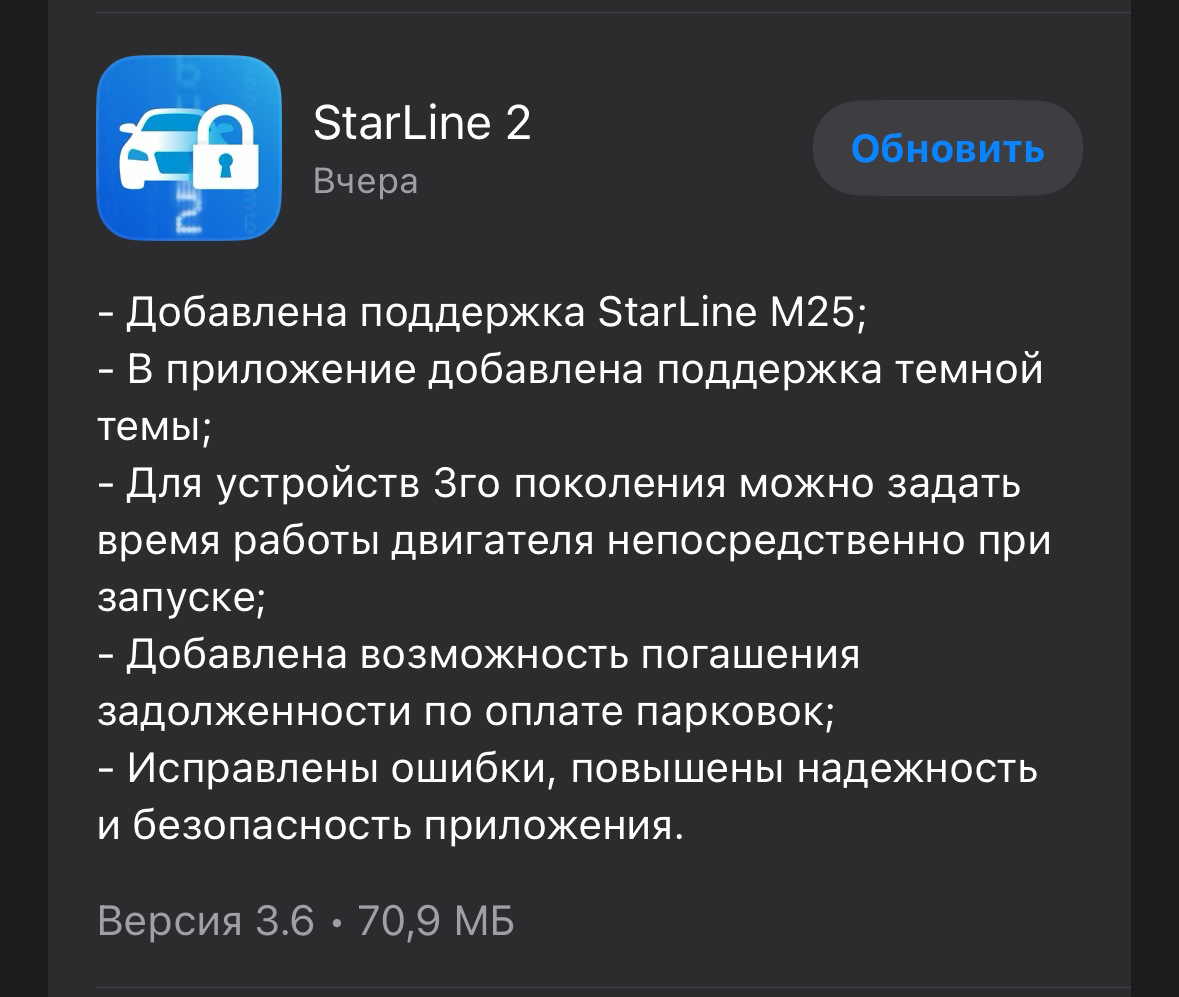The image size is (1179, 997).
Task: Click the Обновить update button
Action: (x=947, y=148)
